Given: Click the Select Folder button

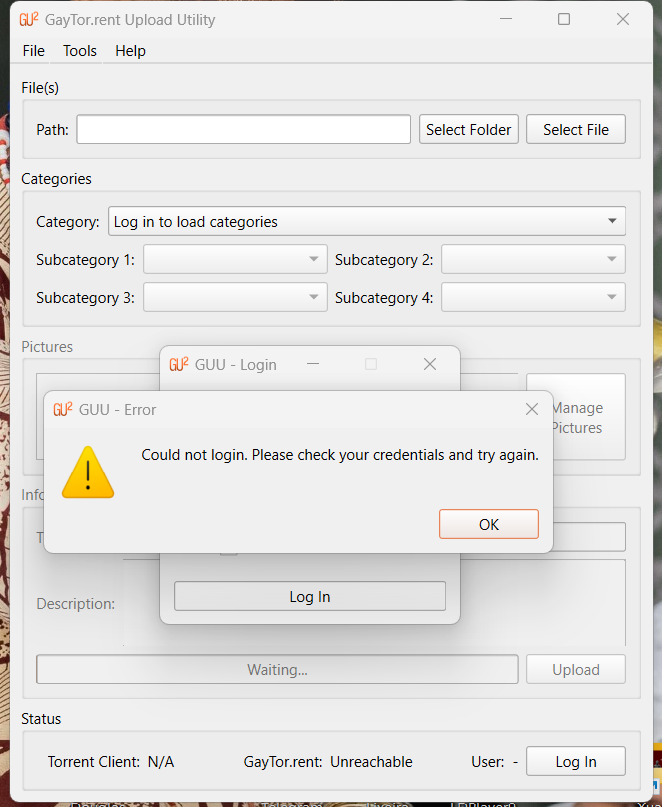Looking at the screenshot, I should [468, 130].
